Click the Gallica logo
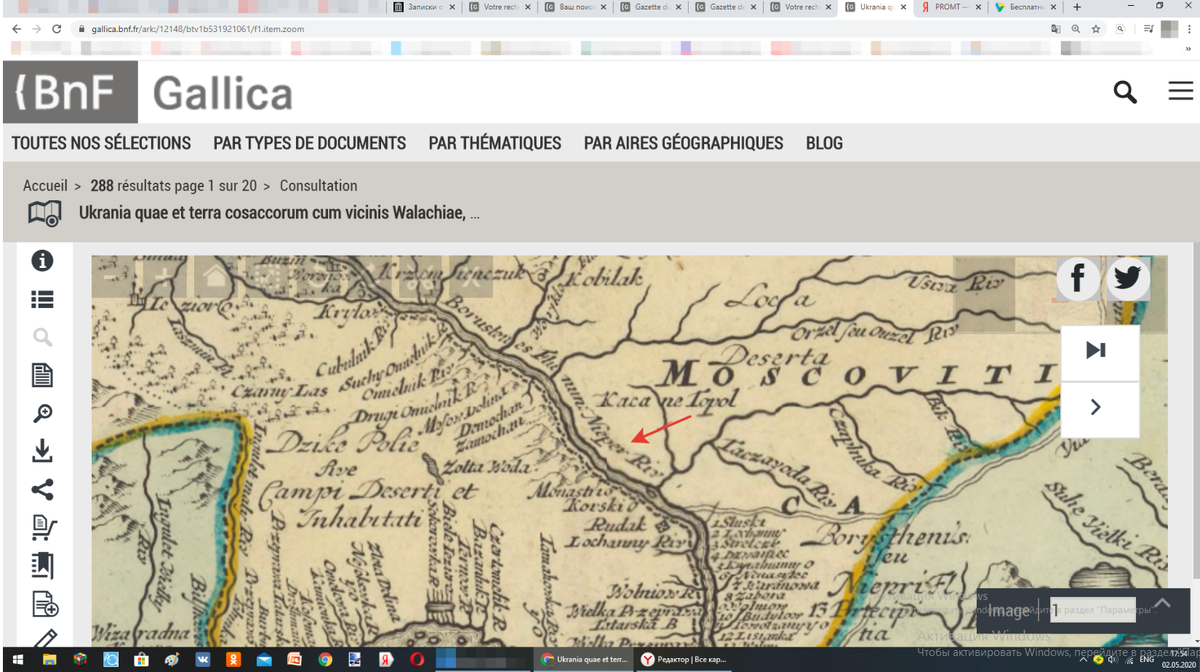This screenshot has width=1200, height=672. point(223,94)
